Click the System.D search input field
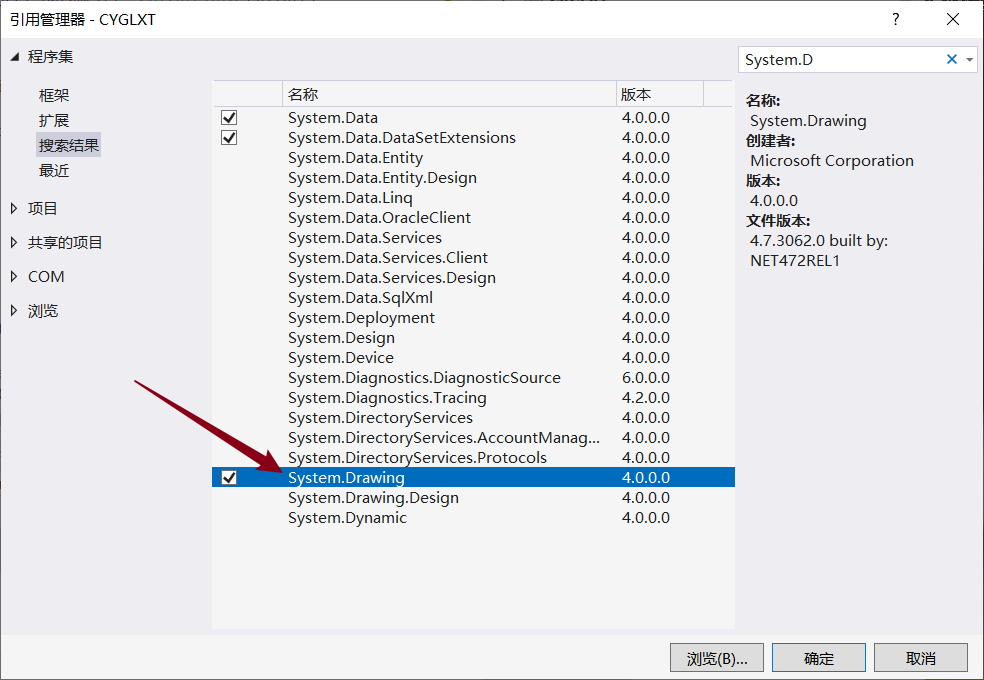984x680 pixels. (x=841, y=60)
